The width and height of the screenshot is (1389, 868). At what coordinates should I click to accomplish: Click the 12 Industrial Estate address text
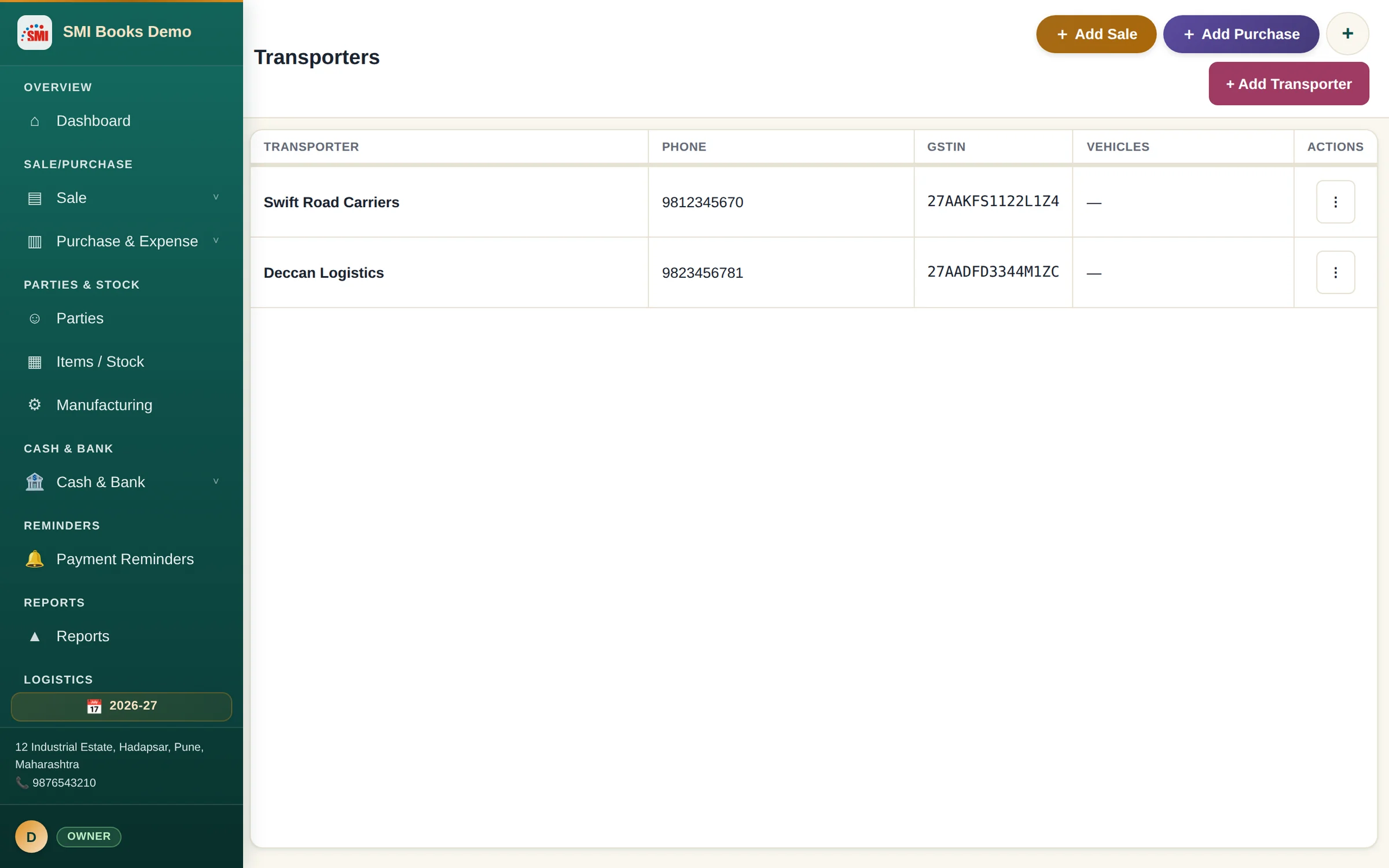pos(109,755)
